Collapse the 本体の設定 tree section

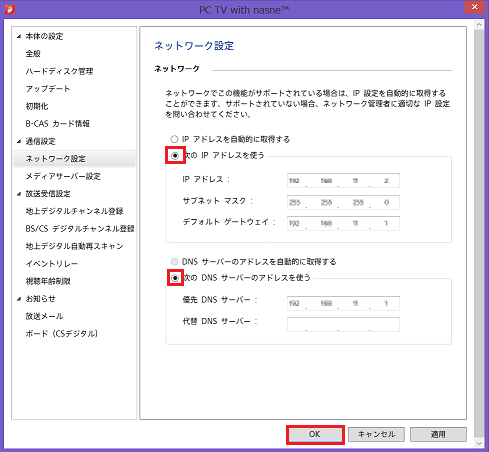click(x=19, y=36)
